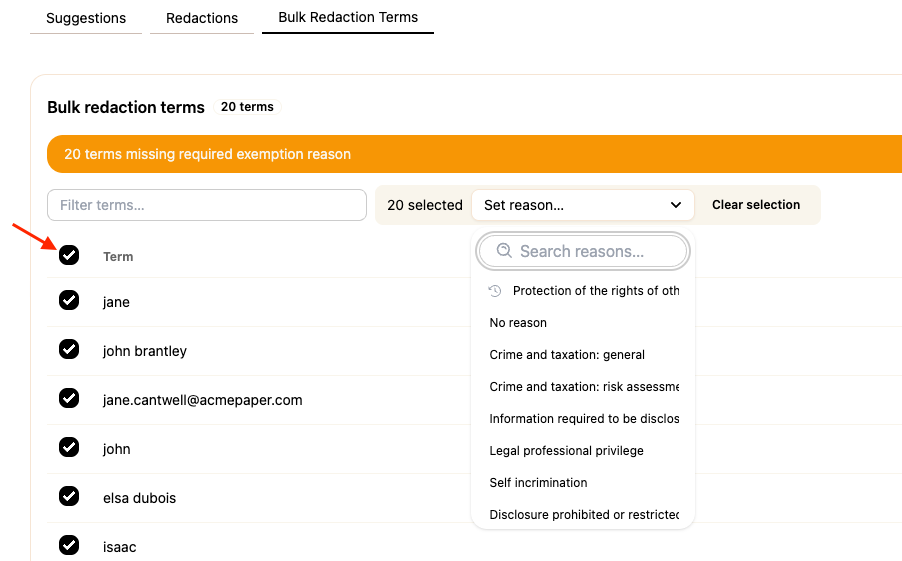Uncheck the jane.cantwell@acmepaper.com checkbox

click(69, 398)
